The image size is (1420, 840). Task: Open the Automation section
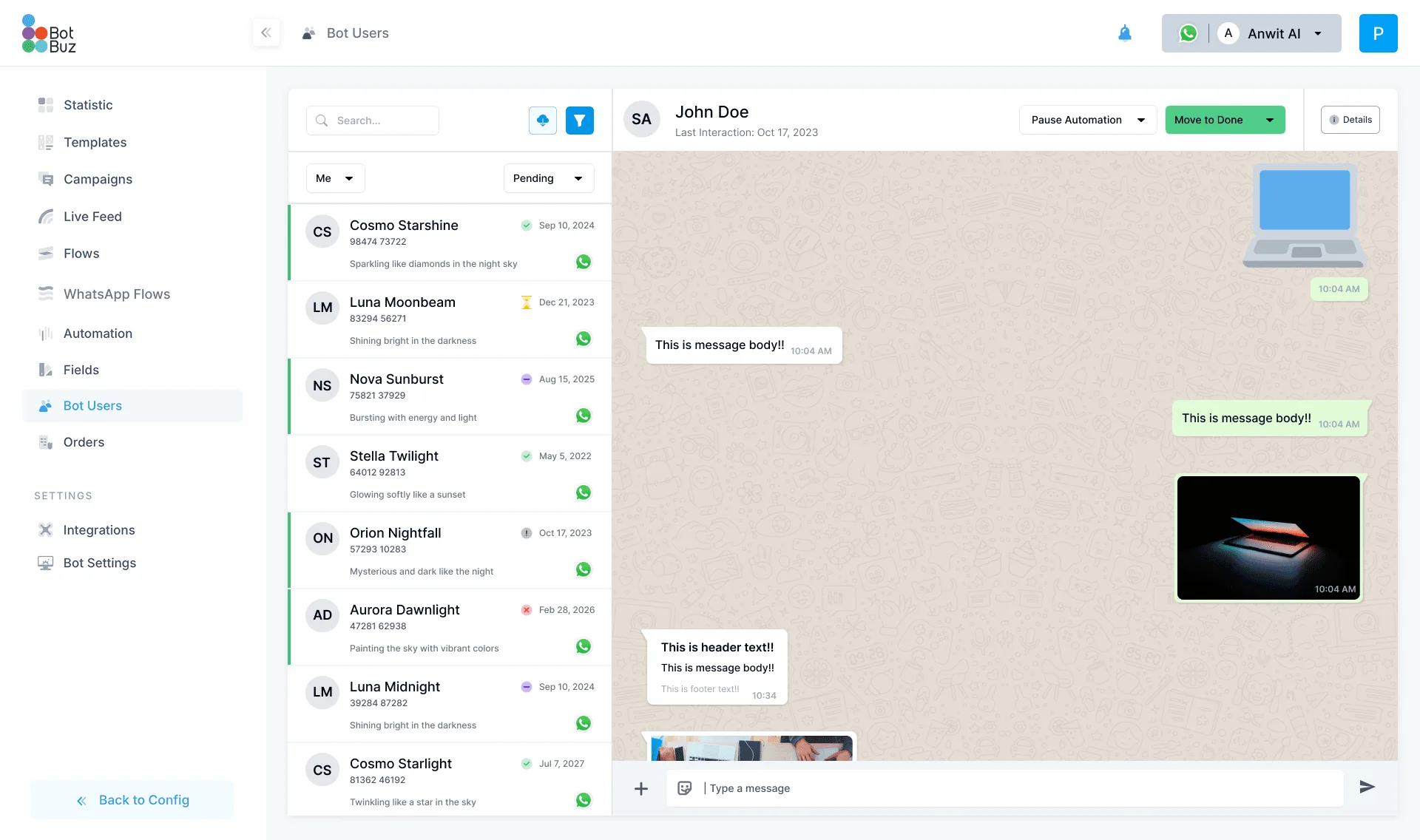click(x=97, y=333)
